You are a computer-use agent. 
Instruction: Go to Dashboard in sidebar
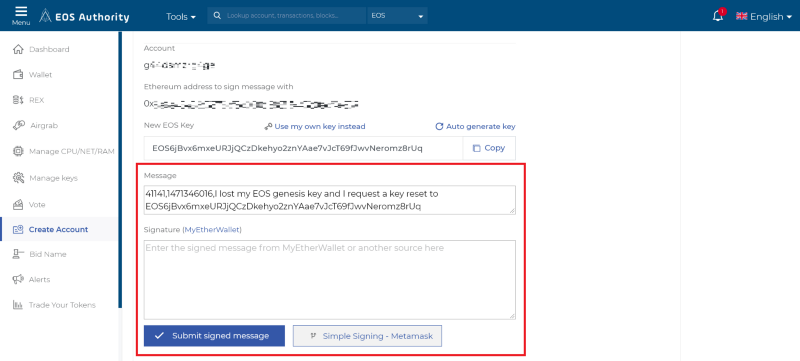[x=49, y=49]
